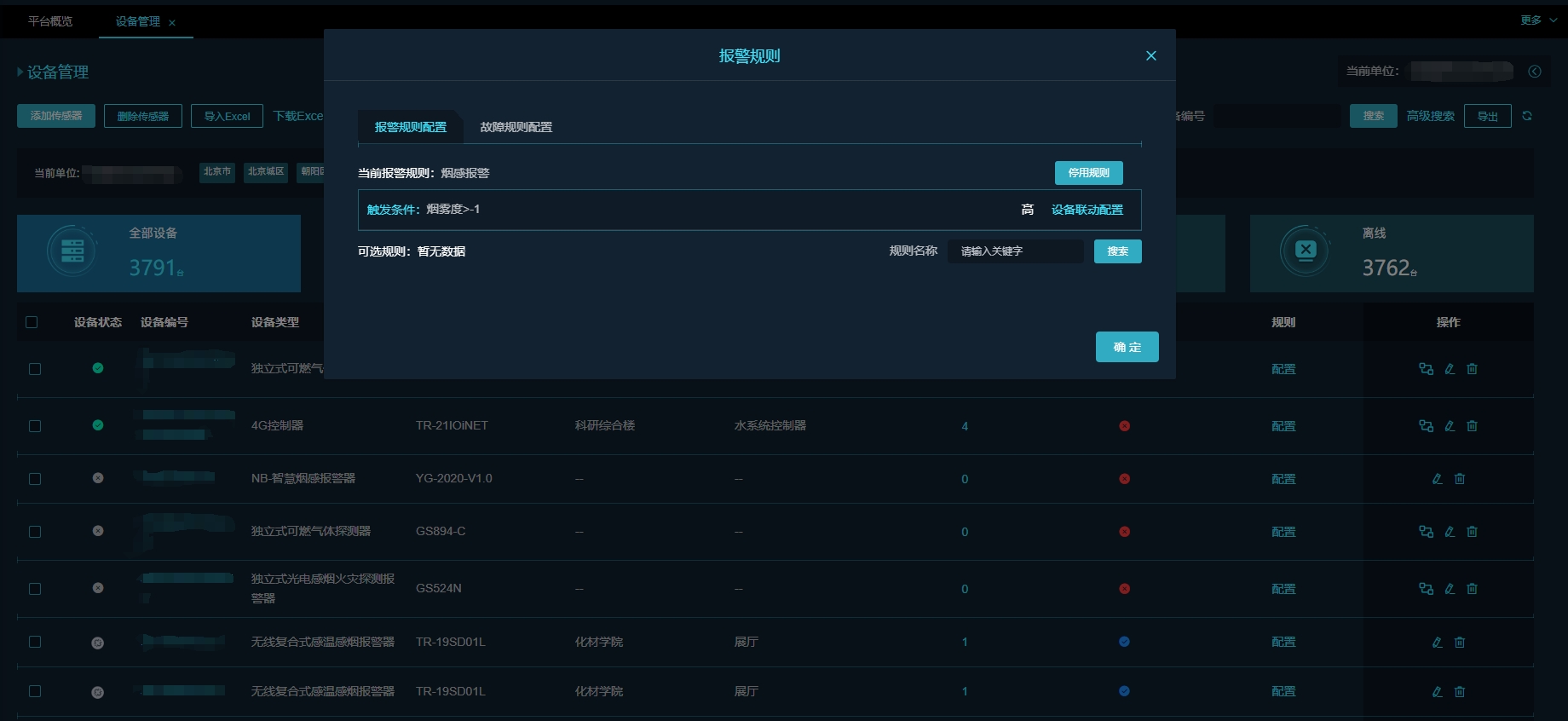Click the edit pencil icon in the GS524N row
1568x721 pixels.
pos(1450,589)
